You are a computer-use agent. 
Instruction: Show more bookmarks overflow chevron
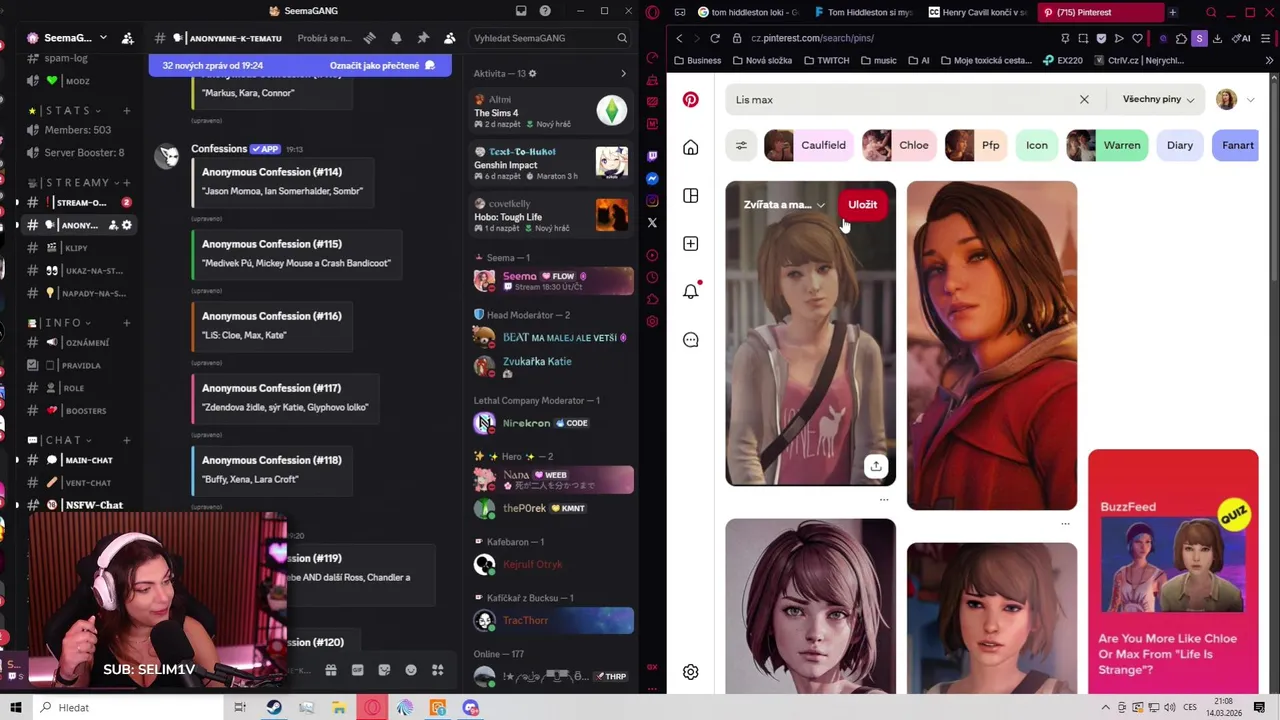tap(1269, 60)
